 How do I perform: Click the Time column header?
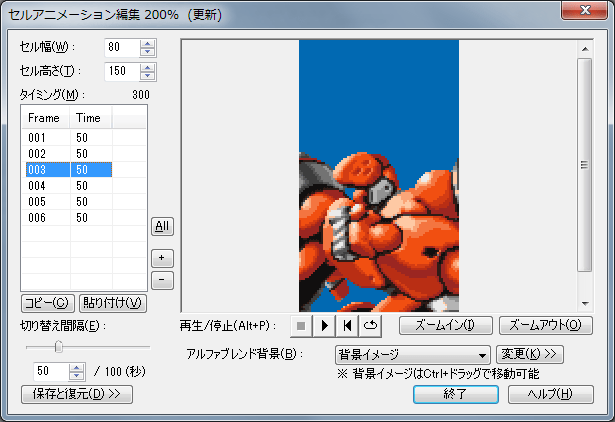(x=91, y=118)
